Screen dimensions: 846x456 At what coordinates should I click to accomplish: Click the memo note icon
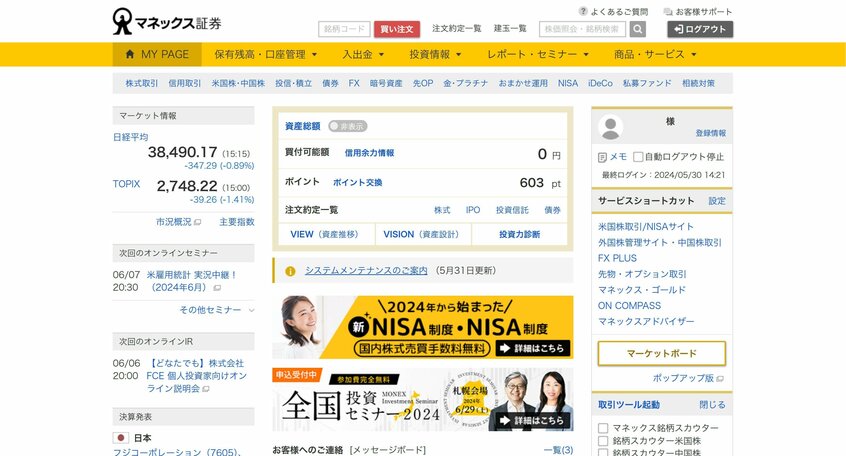[603, 157]
